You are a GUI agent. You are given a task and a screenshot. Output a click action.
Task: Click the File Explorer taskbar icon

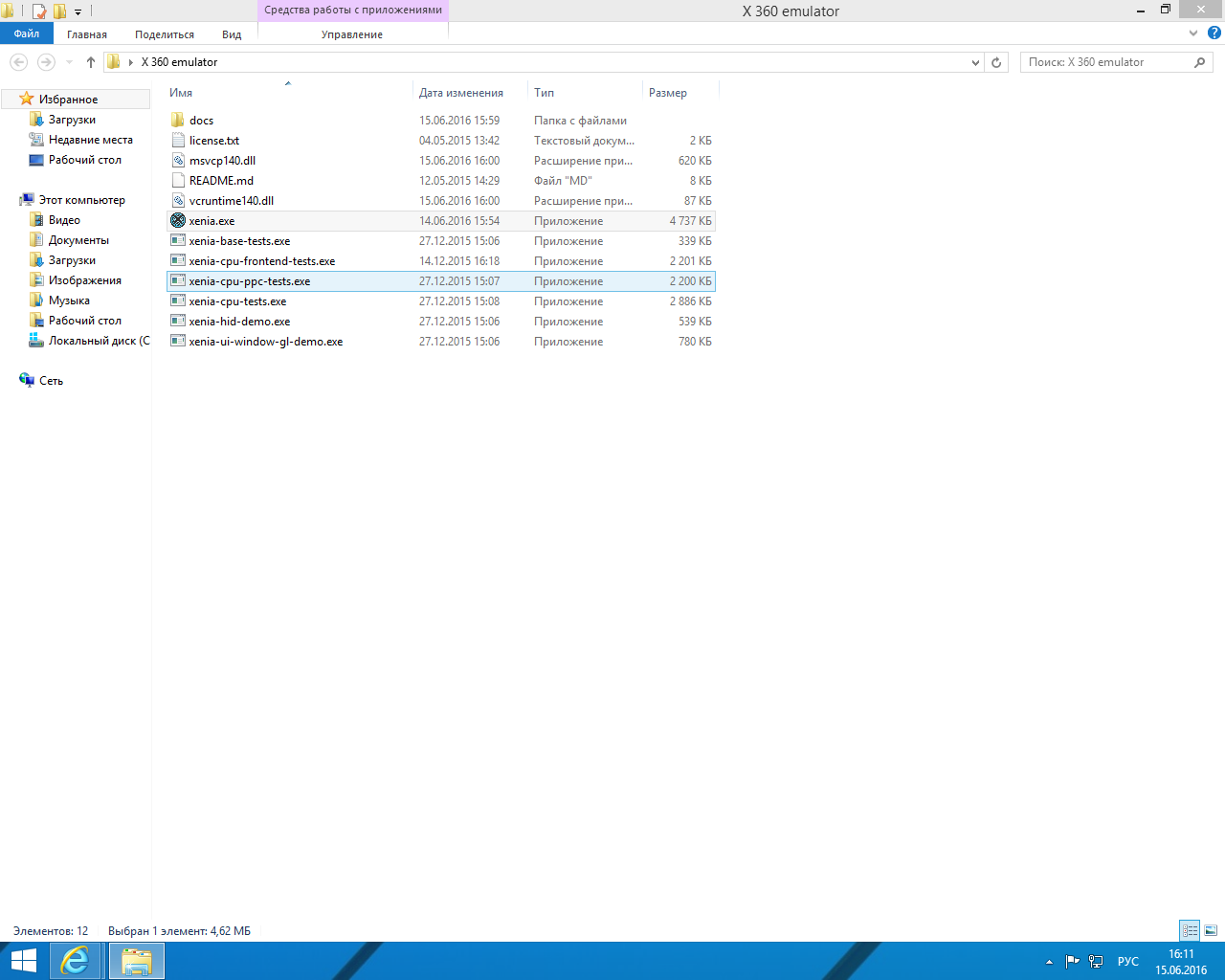(x=137, y=961)
